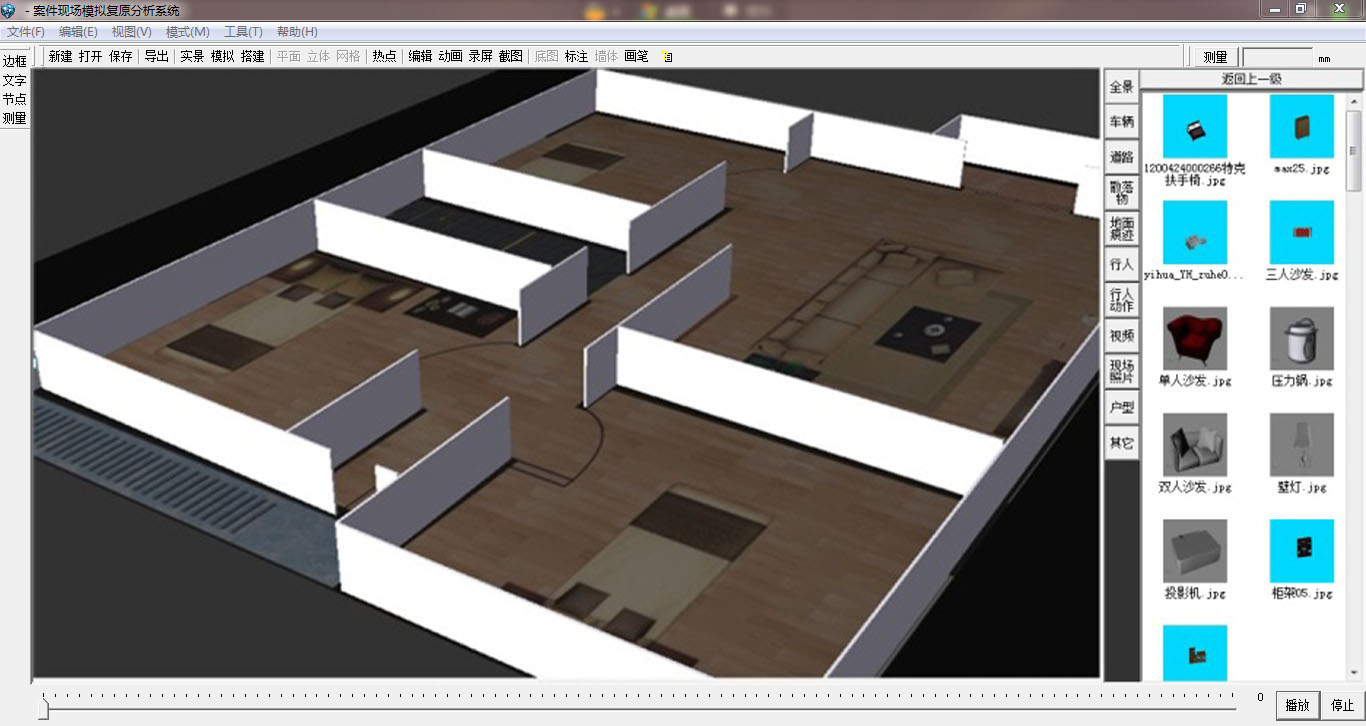Open the 现场照片 category tab
1366x726 pixels.
point(1122,372)
